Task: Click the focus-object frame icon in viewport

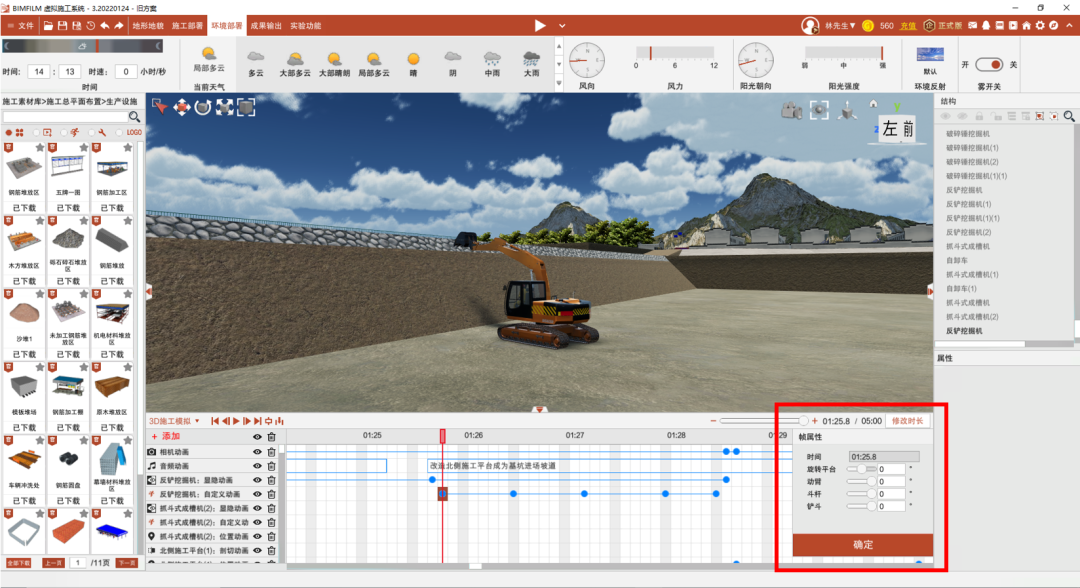Action: 819,110
